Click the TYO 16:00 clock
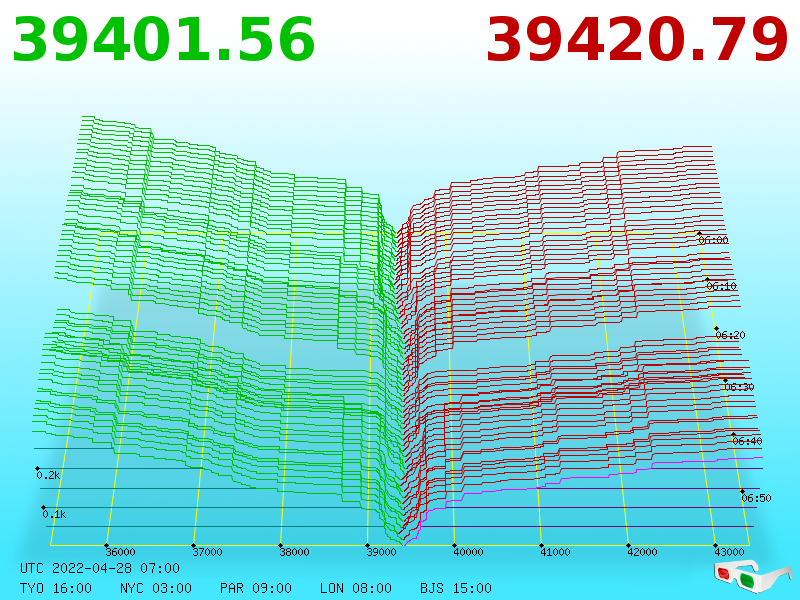Viewport: 800px width, 600px height. pos(56,588)
